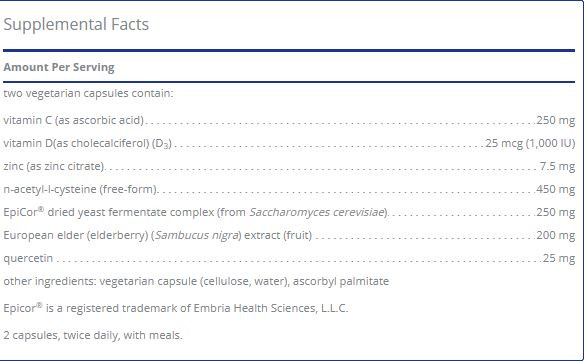Click the Saccharomyces cerevisiae italic text
The image size is (584, 361).
click(x=317, y=212)
